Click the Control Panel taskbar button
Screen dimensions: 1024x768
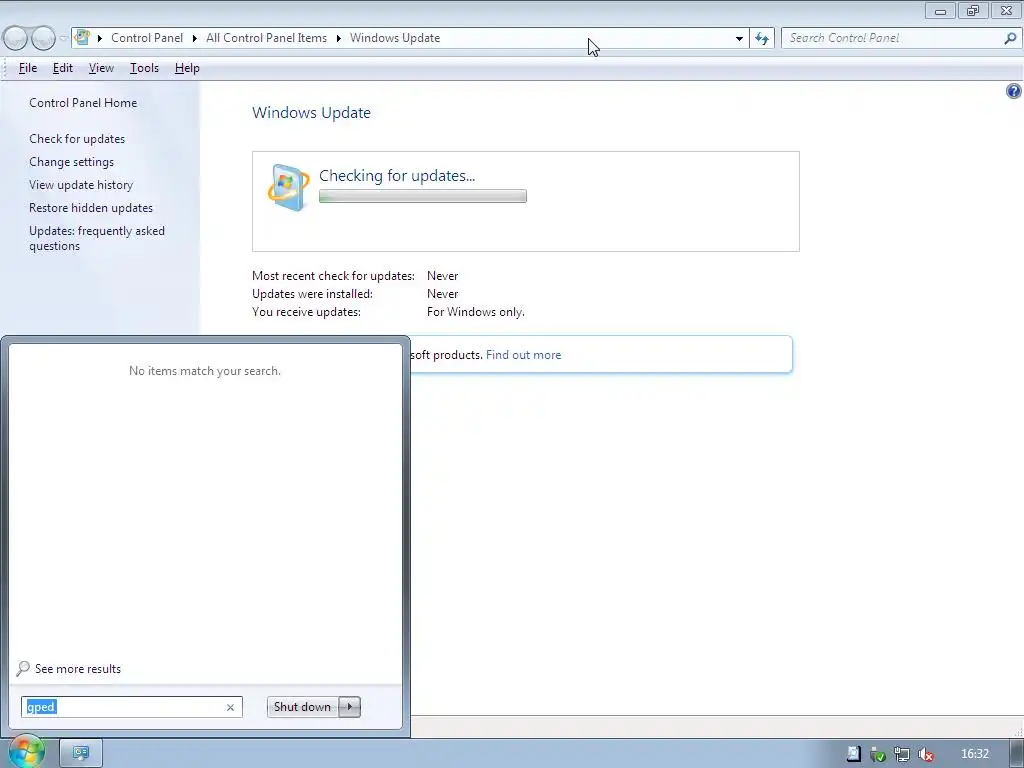point(81,753)
